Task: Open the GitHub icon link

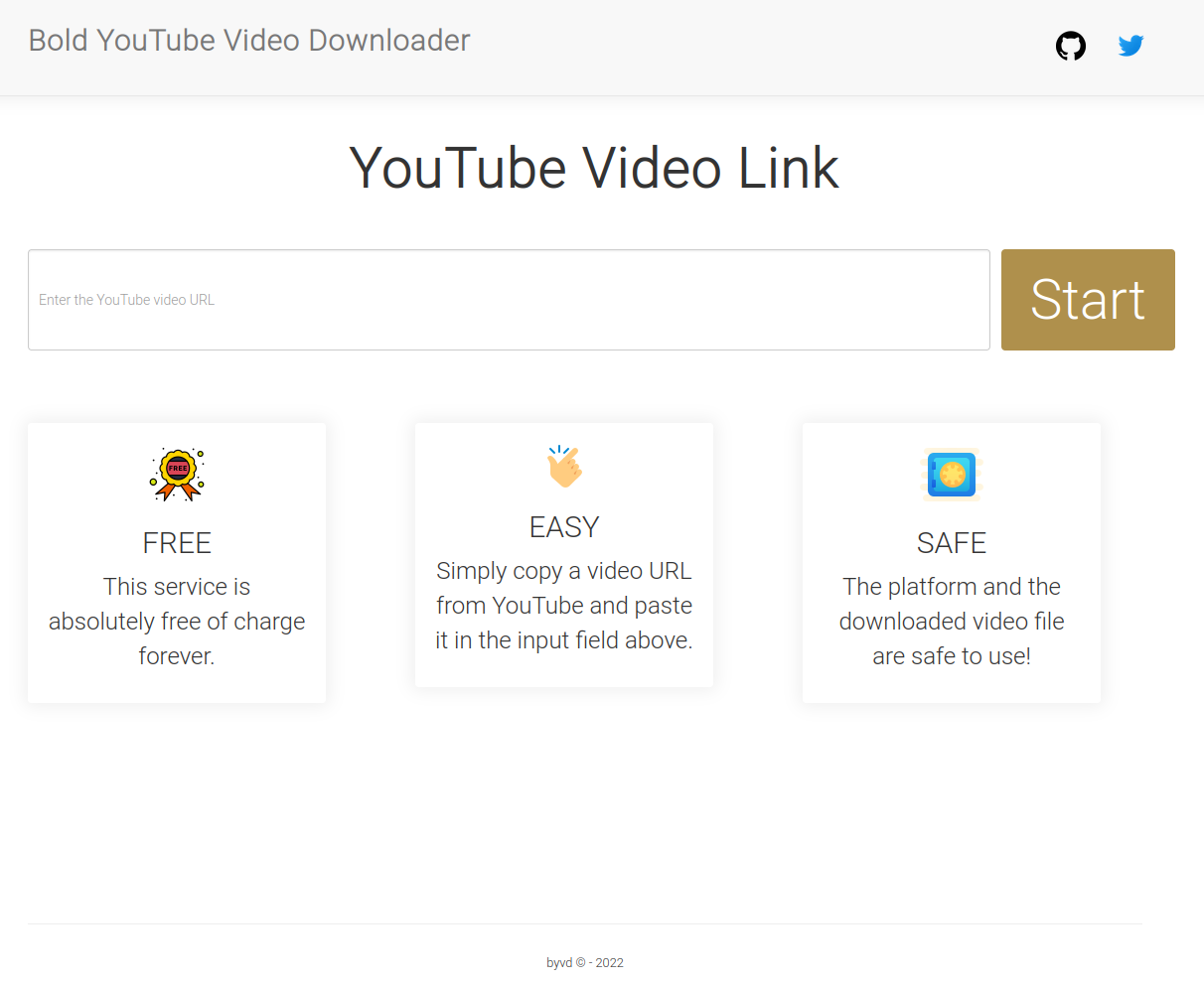Action: (x=1071, y=46)
